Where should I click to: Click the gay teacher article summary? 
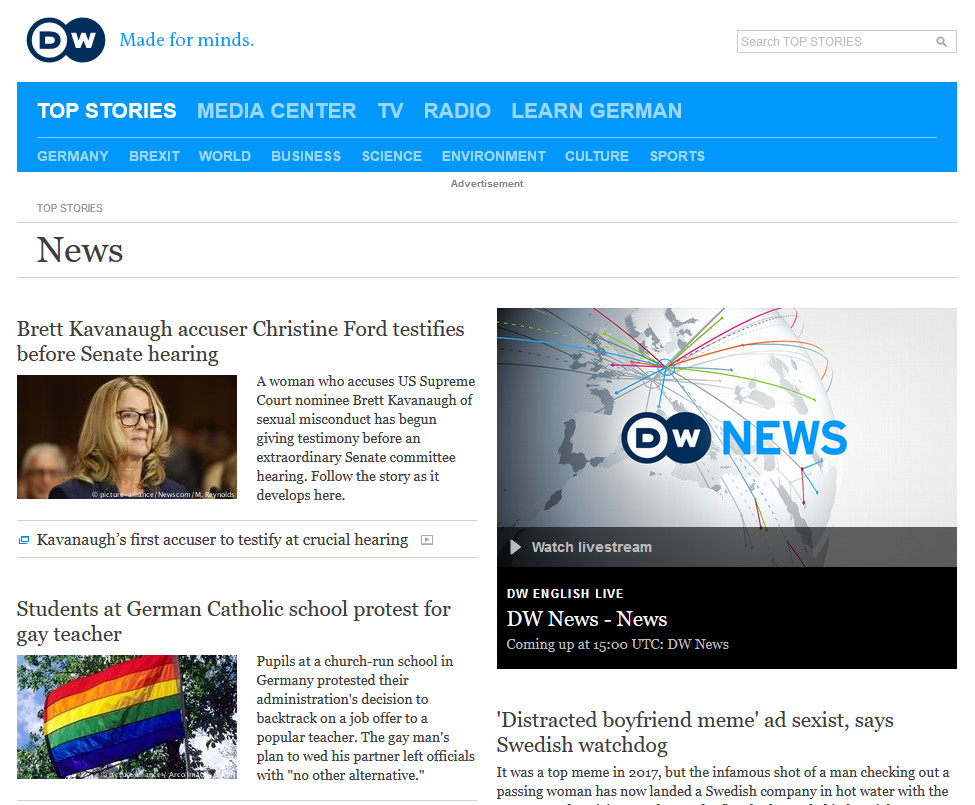tap(366, 718)
